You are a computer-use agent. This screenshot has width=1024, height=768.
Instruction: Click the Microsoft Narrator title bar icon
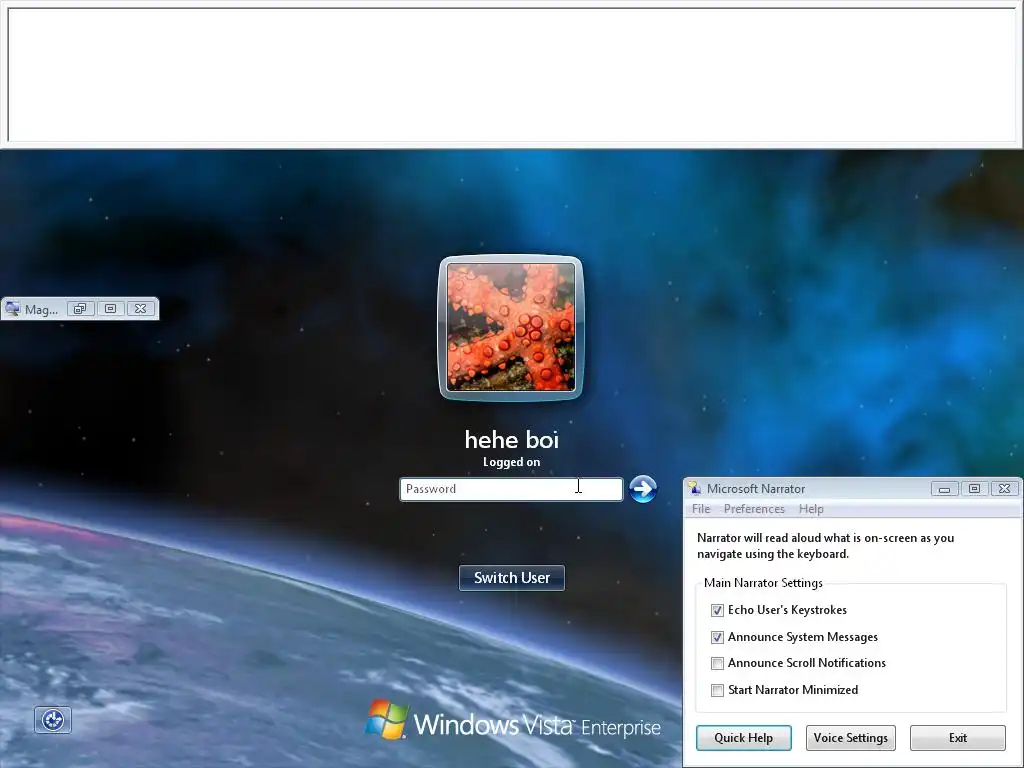695,488
